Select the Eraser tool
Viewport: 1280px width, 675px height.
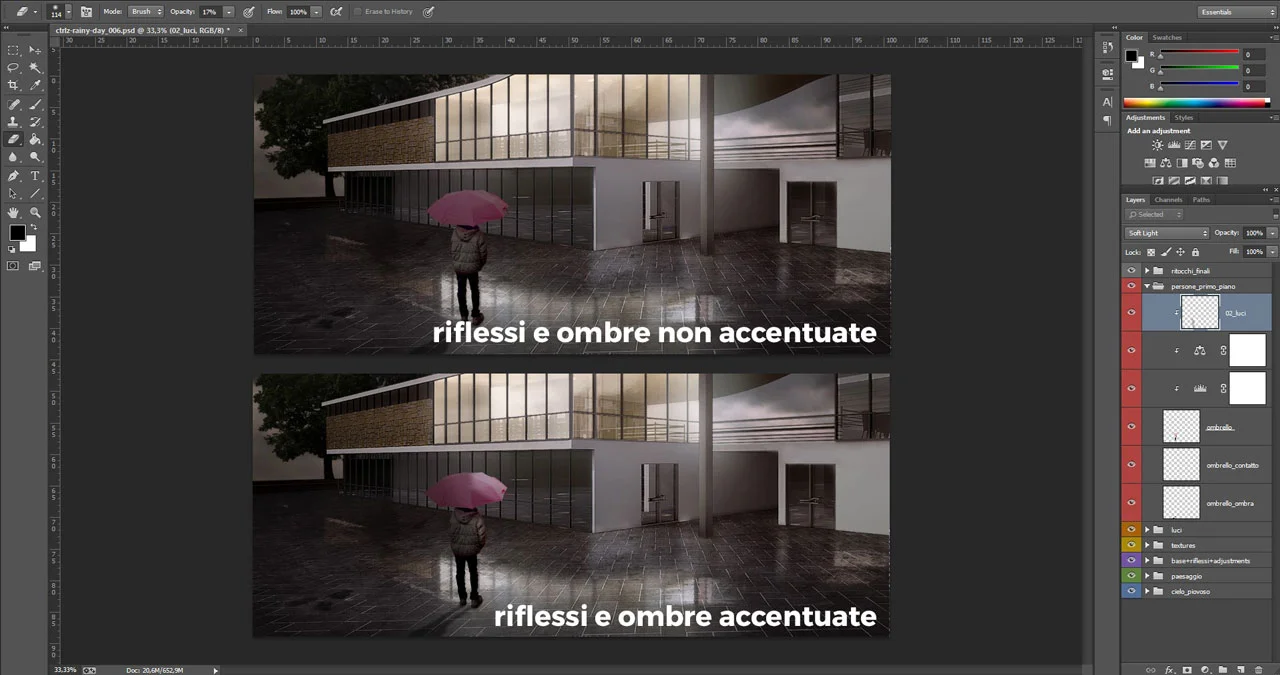[x=14, y=140]
